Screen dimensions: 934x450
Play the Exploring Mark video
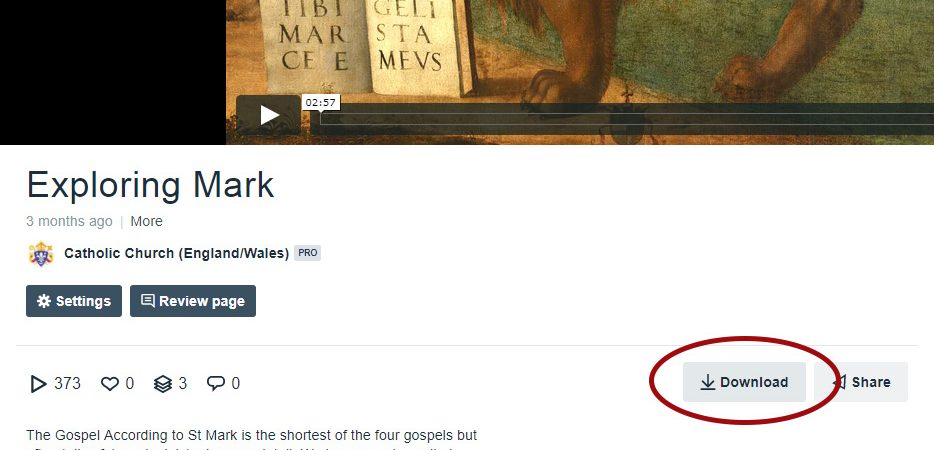point(269,114)
